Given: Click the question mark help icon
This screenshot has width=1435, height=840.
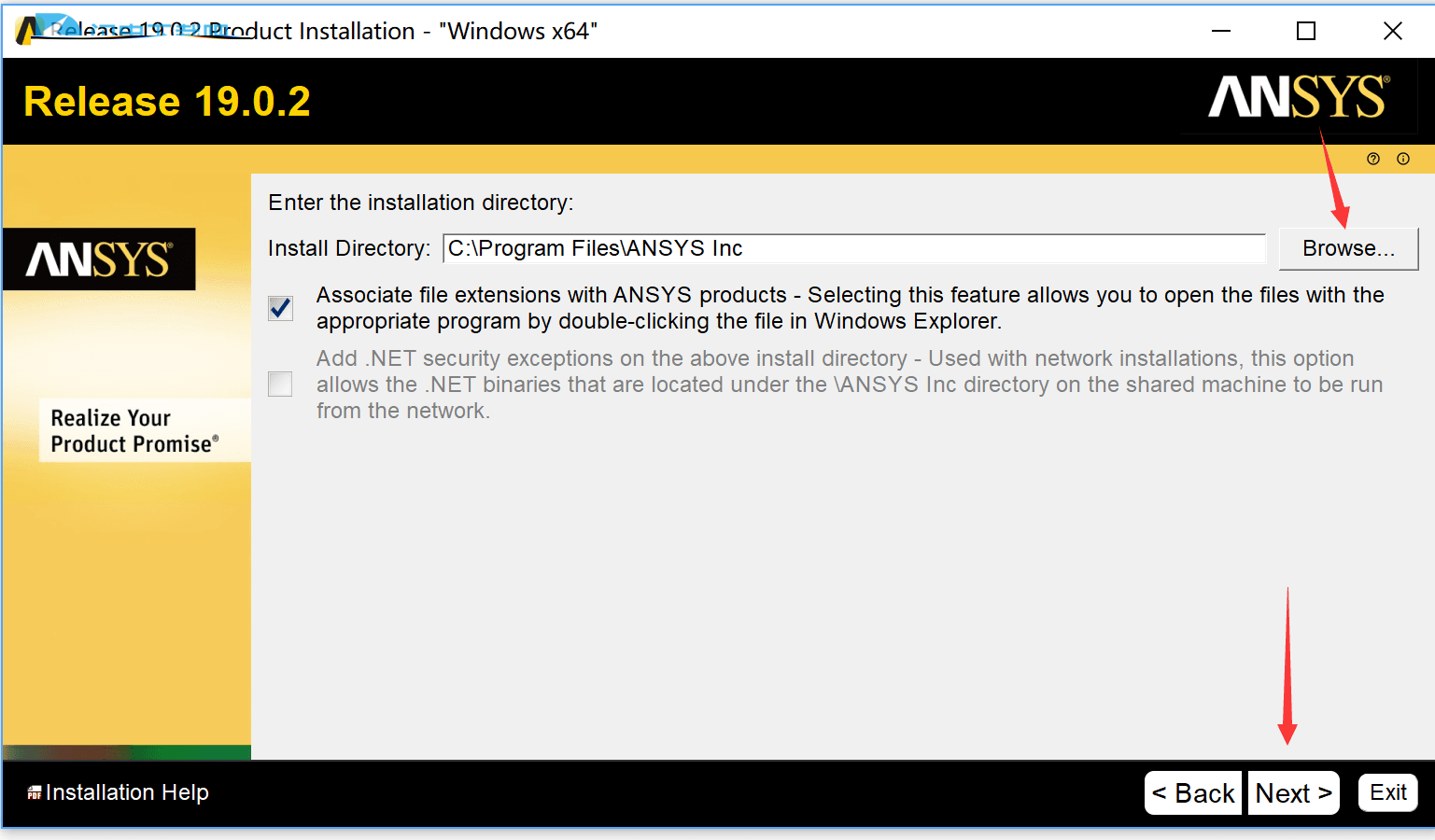Looking at the screenshot, I should click(1372, 159).
